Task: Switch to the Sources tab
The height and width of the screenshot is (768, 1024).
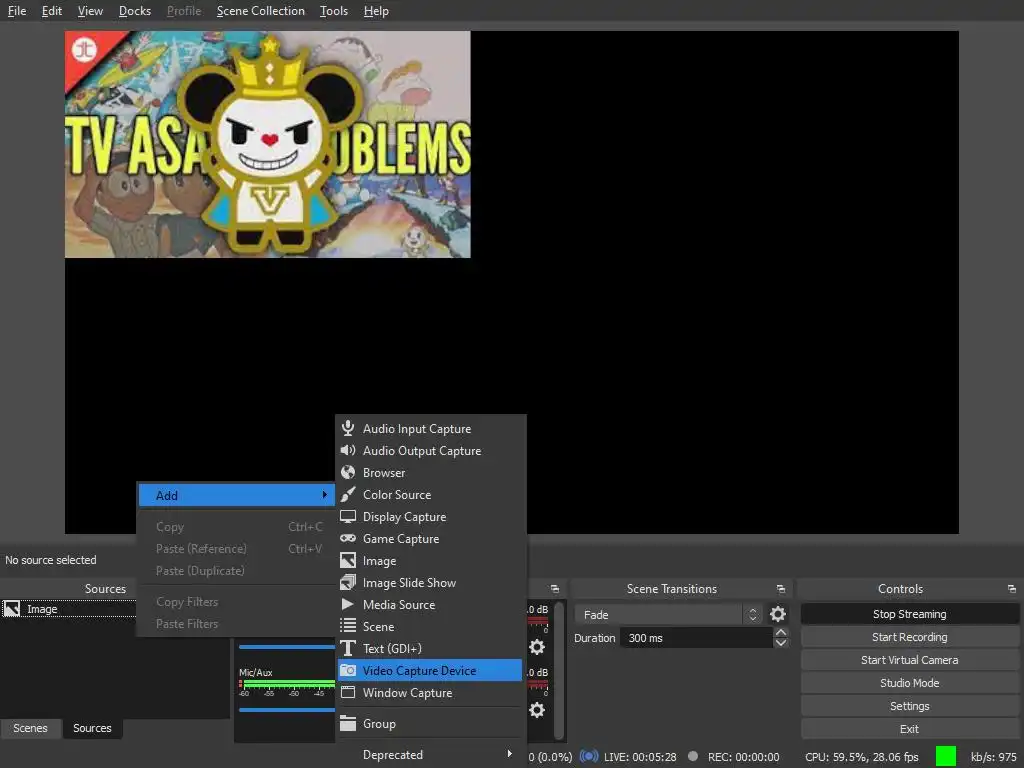Action: coord(92,728)
